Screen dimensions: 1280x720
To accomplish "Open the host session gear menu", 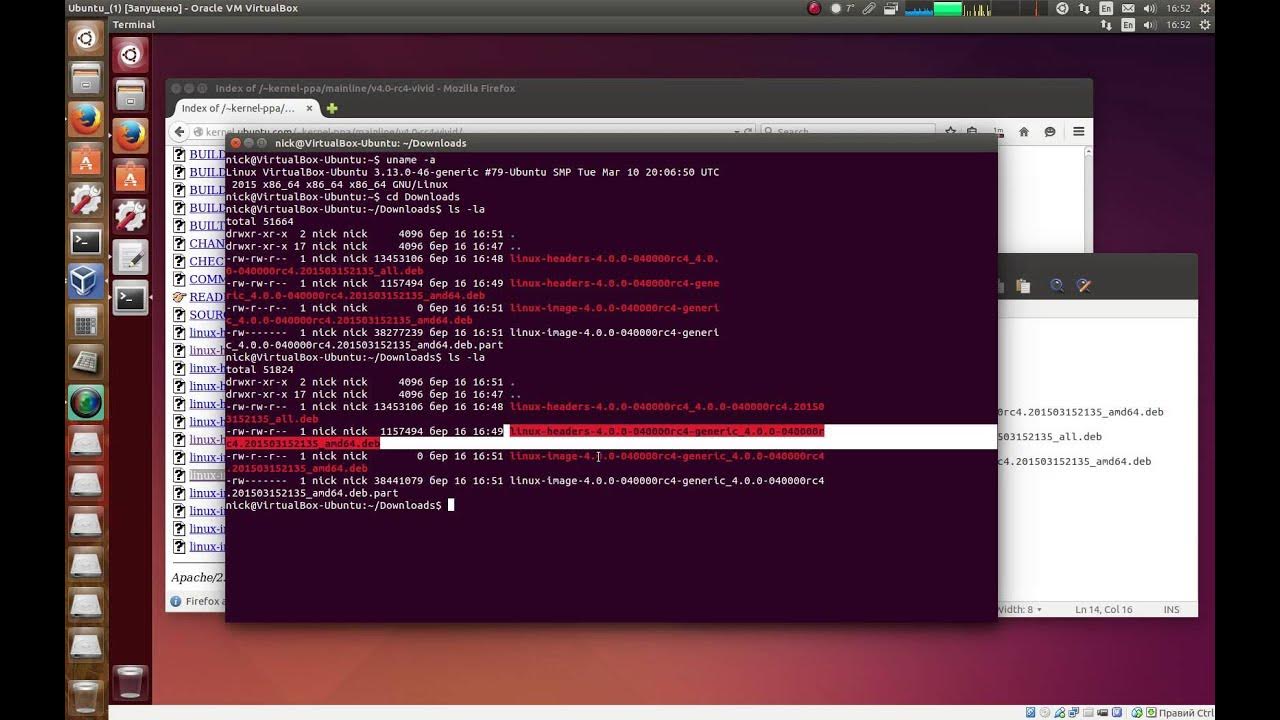I will [x=1205, y=8].
